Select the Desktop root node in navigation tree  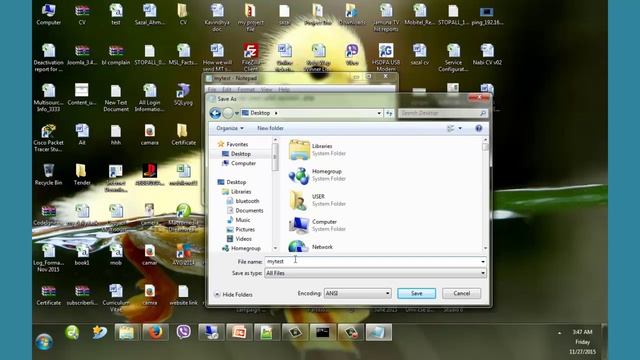232,182
